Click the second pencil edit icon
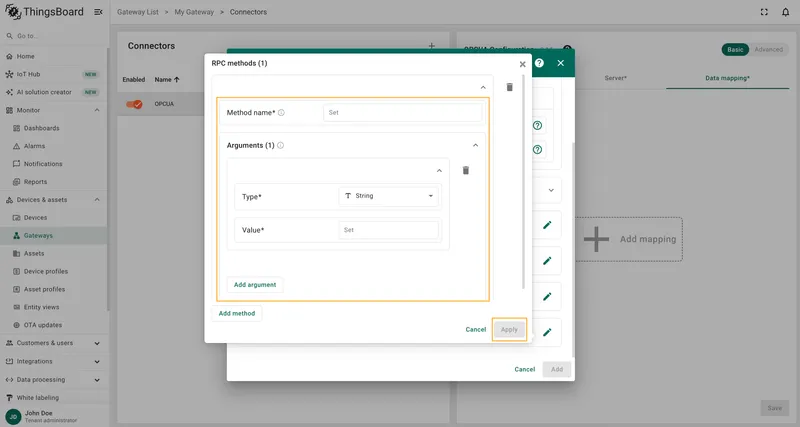This screenshot has height=427, width=800. tap(547, 261)
